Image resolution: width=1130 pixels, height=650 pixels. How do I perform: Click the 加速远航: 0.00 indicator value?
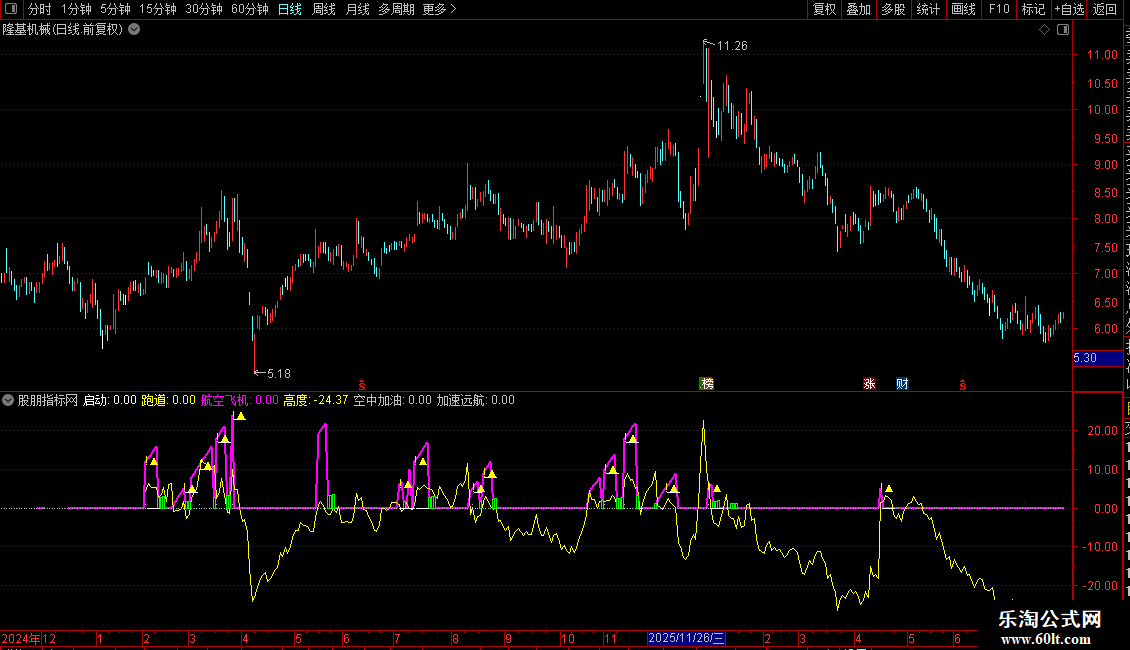[x=476, y=400]
